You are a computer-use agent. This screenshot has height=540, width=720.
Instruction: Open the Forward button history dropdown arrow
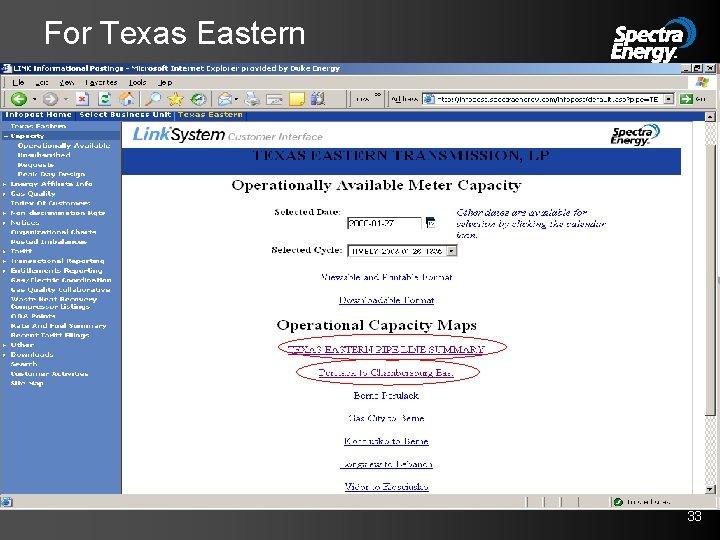(x=66, y=99)
